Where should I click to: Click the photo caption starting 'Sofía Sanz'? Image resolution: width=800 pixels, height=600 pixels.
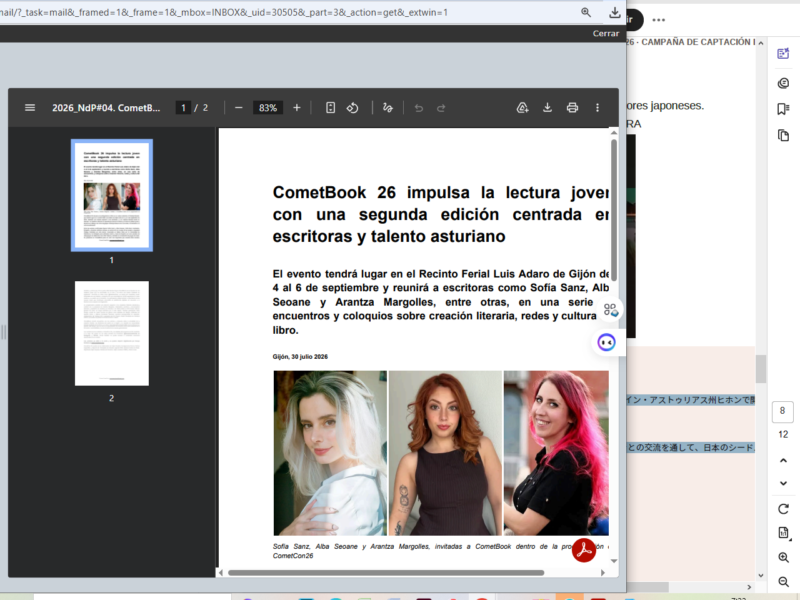coord(440,551)
